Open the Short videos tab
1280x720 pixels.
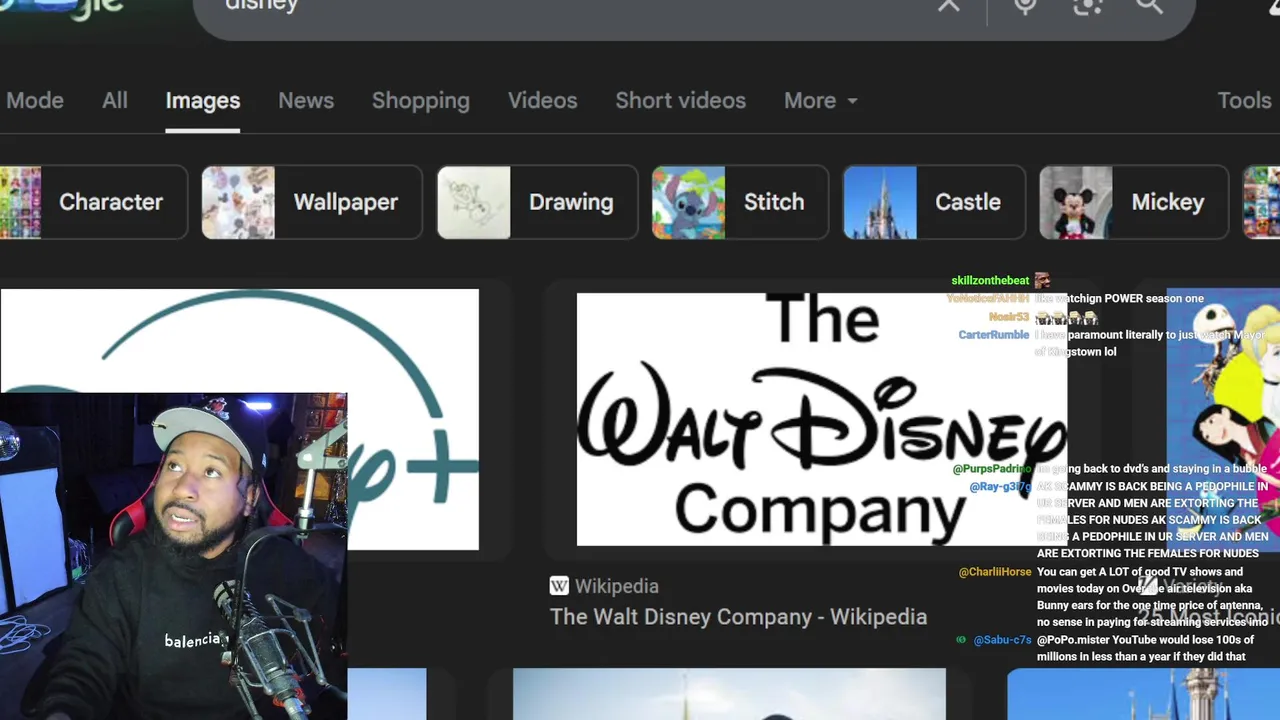(x=681, y=101)
